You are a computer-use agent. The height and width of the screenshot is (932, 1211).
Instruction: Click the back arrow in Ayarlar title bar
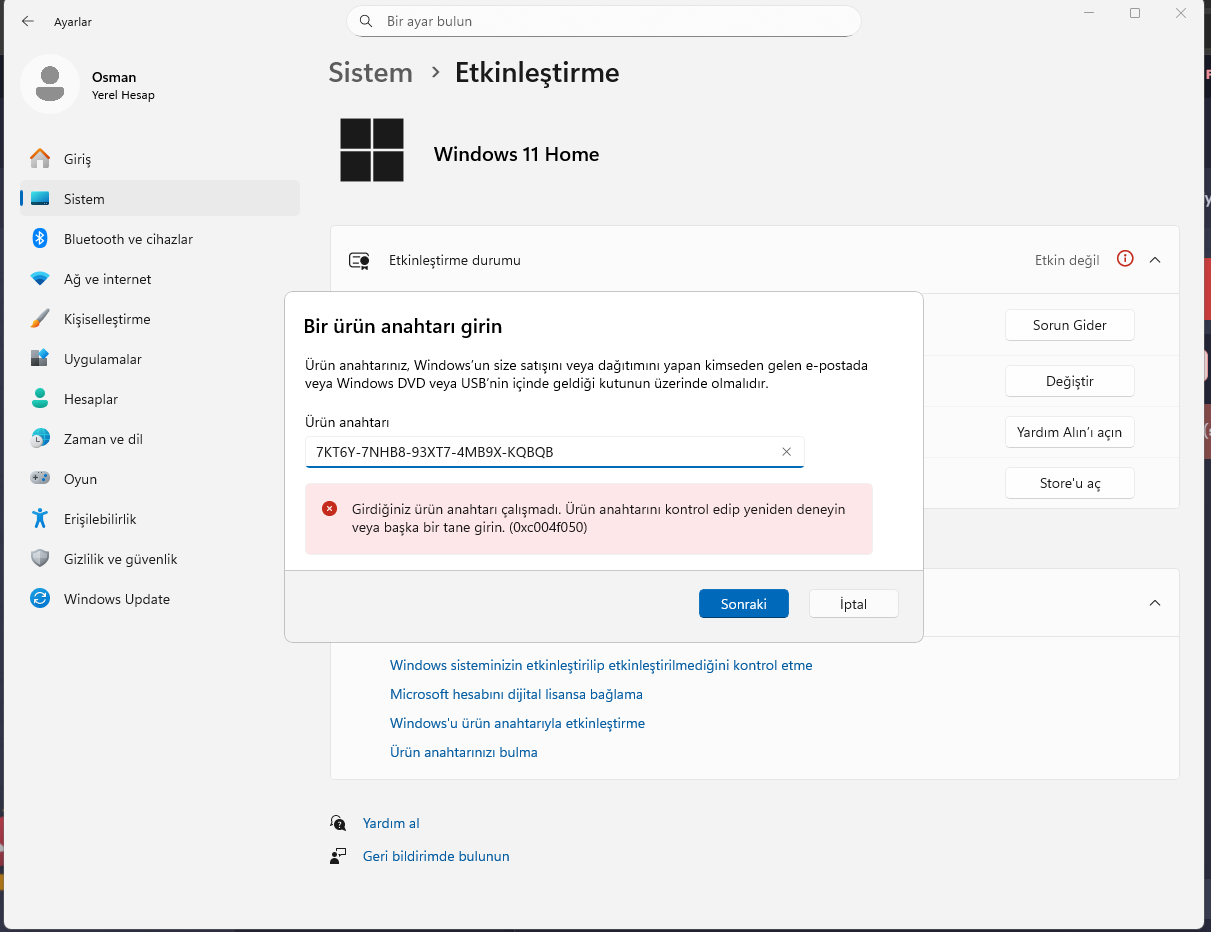click(x=28, y=21)
